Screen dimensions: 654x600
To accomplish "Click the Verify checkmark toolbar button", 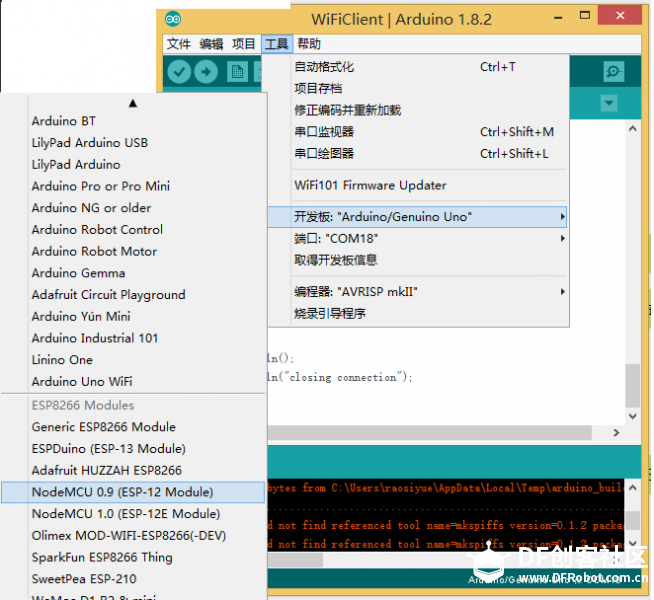I will click(179, 72).
